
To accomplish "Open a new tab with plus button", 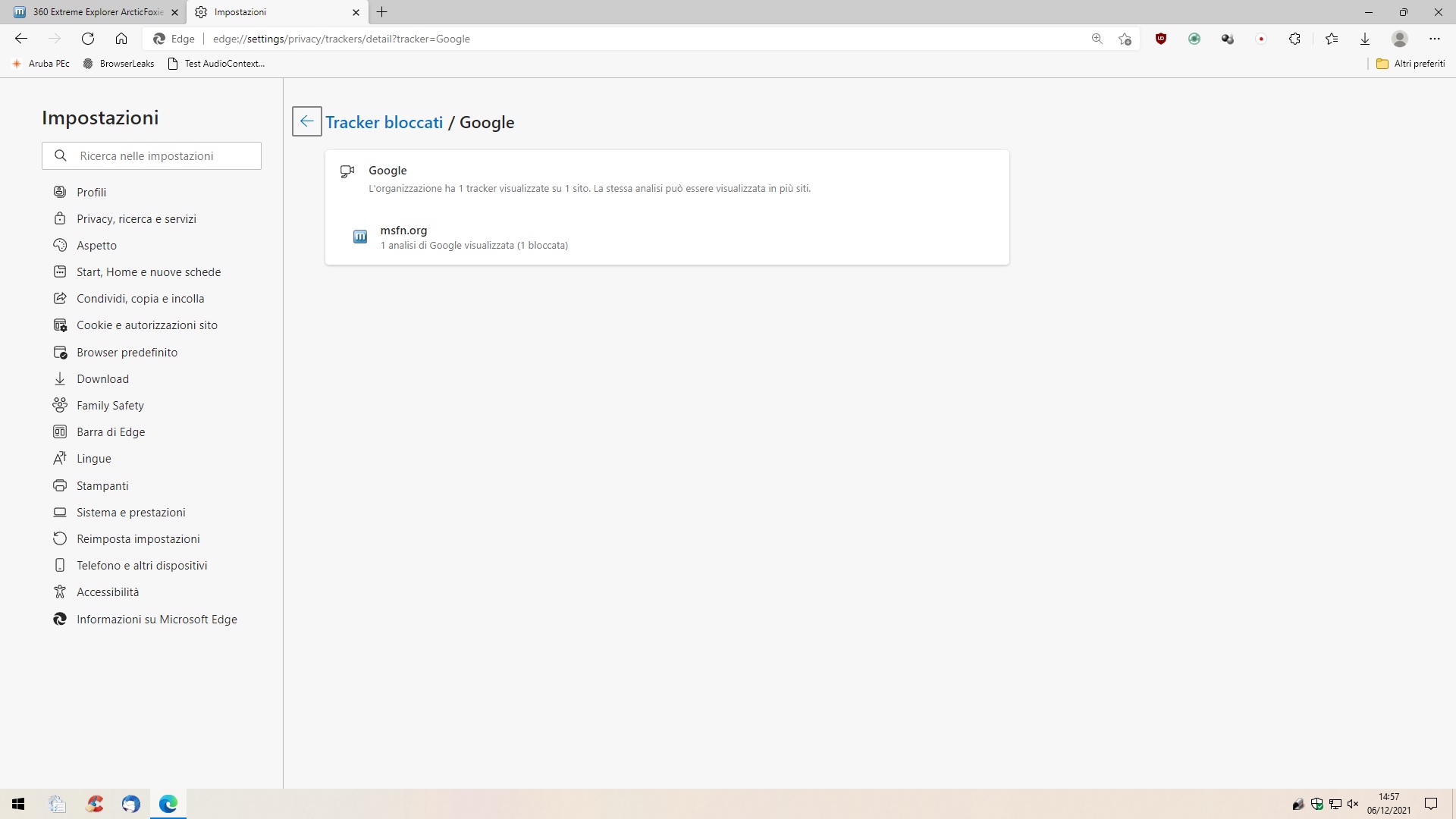I will point(382,12).
